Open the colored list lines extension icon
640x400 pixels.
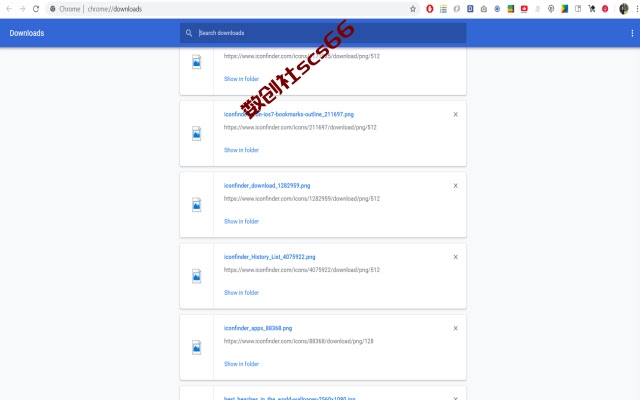pyautogui.click(x=443, y=9)
